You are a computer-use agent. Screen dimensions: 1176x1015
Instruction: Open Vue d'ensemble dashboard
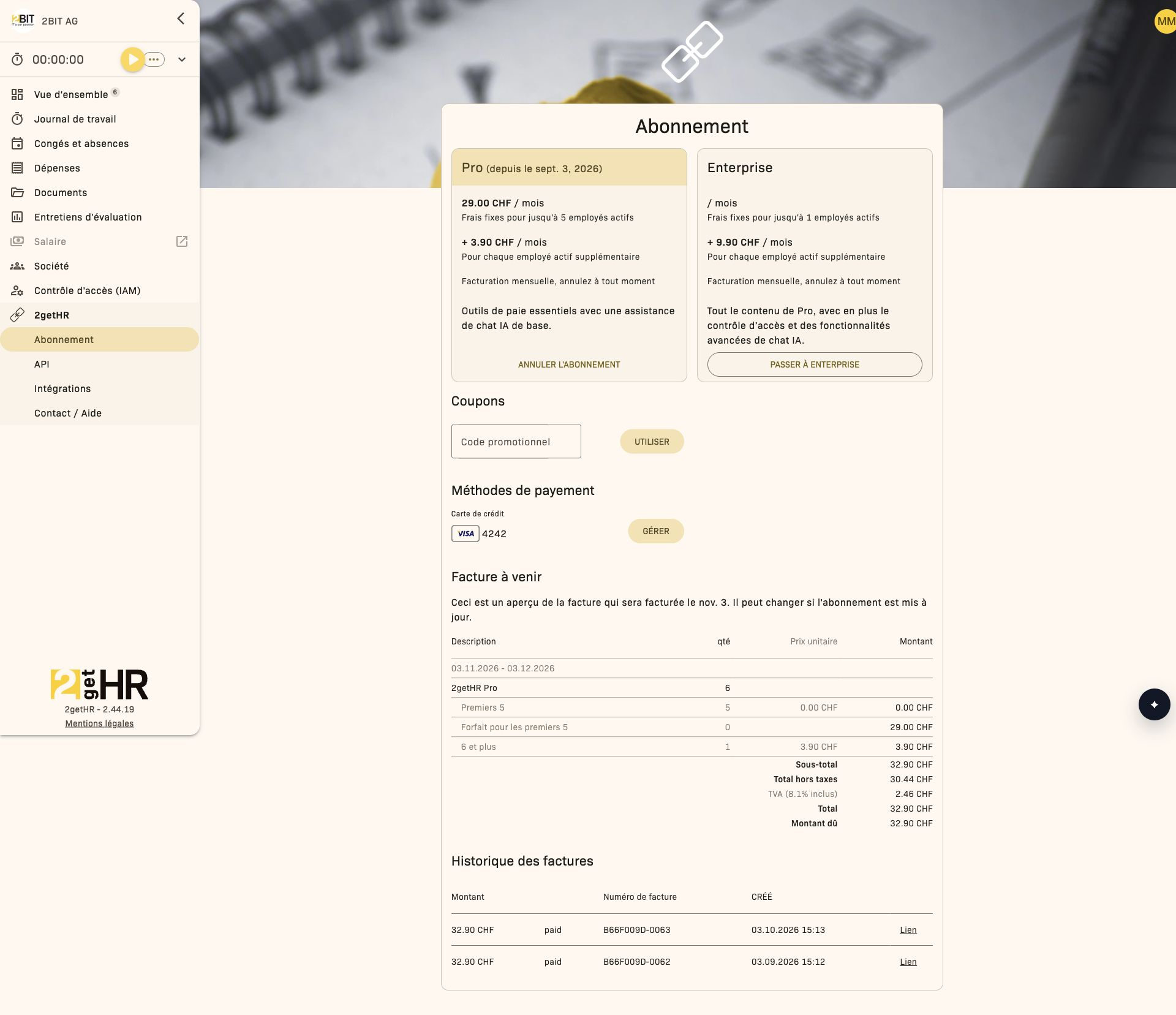tap(100, 94)
